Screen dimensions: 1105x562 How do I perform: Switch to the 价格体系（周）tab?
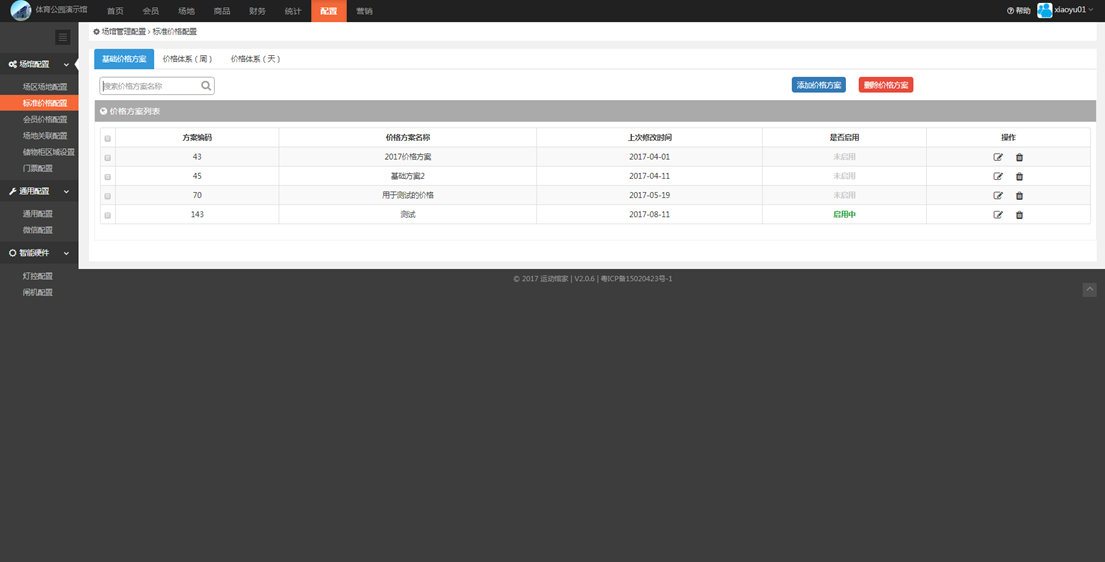187,59
